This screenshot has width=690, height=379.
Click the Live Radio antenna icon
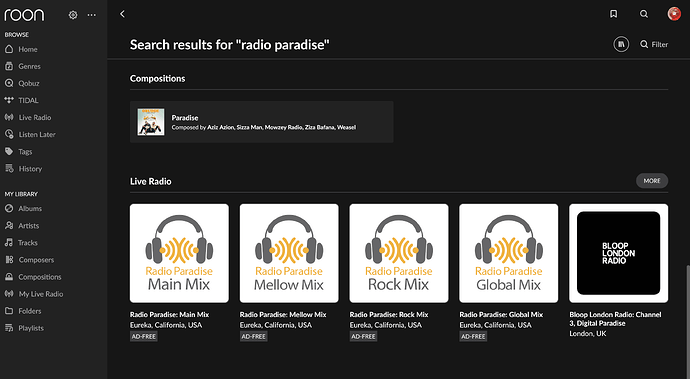pos(9,117)
